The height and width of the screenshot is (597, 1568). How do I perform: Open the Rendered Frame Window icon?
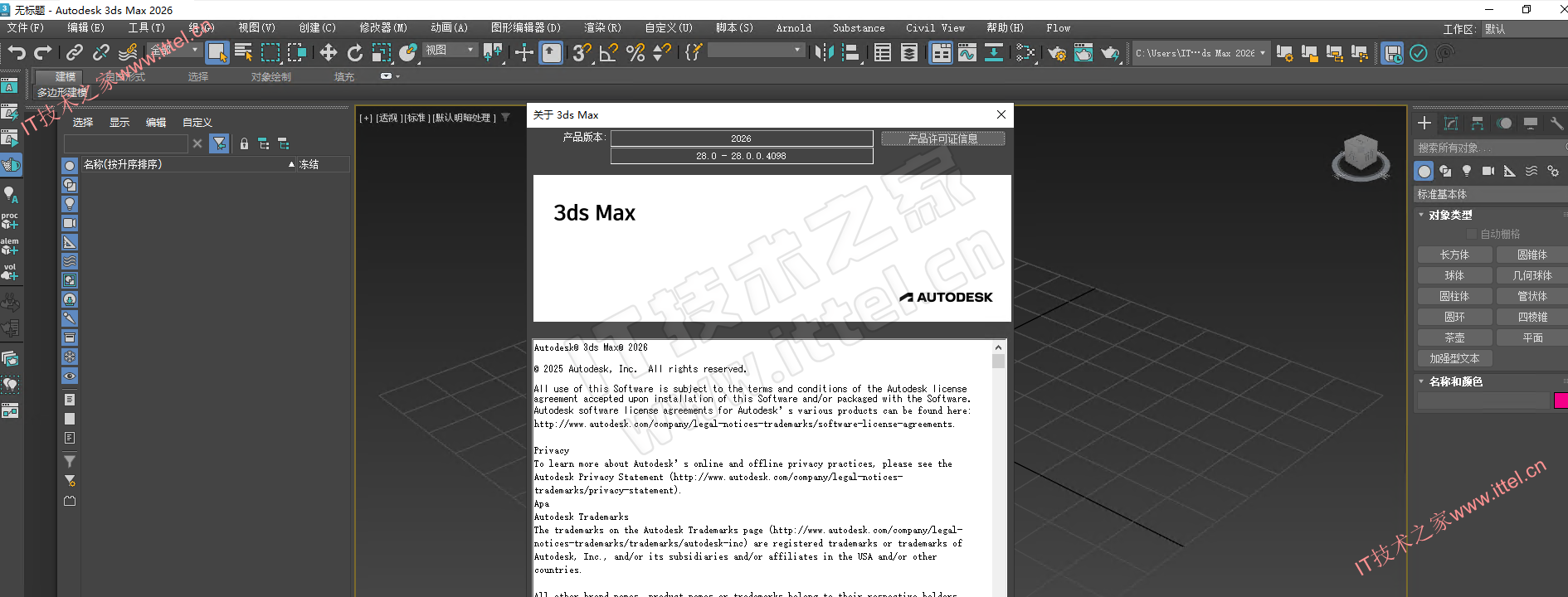click(x=1083, y=53)
